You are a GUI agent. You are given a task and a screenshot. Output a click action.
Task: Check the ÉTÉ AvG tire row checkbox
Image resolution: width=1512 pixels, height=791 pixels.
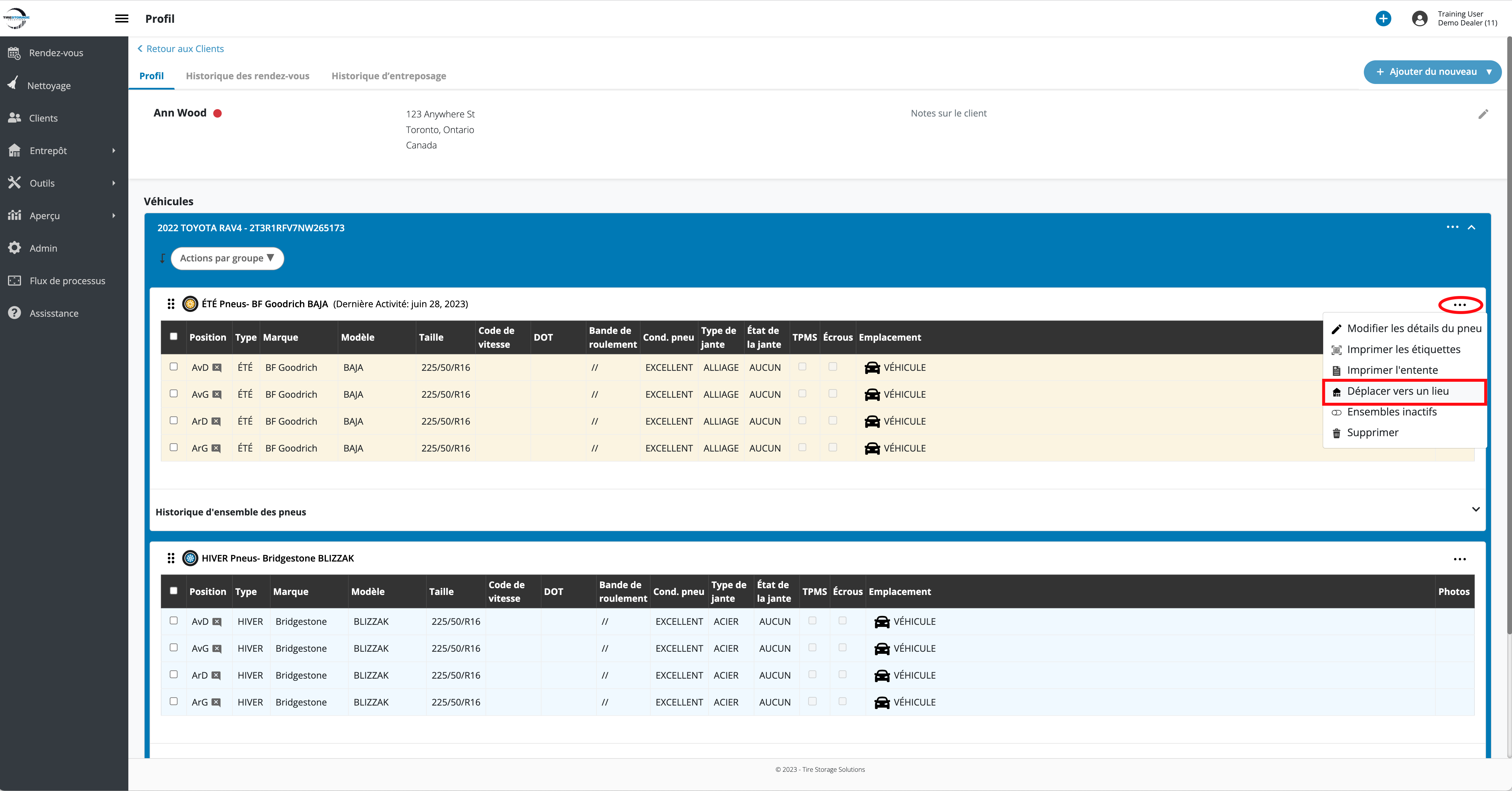[x=174, y=394]
